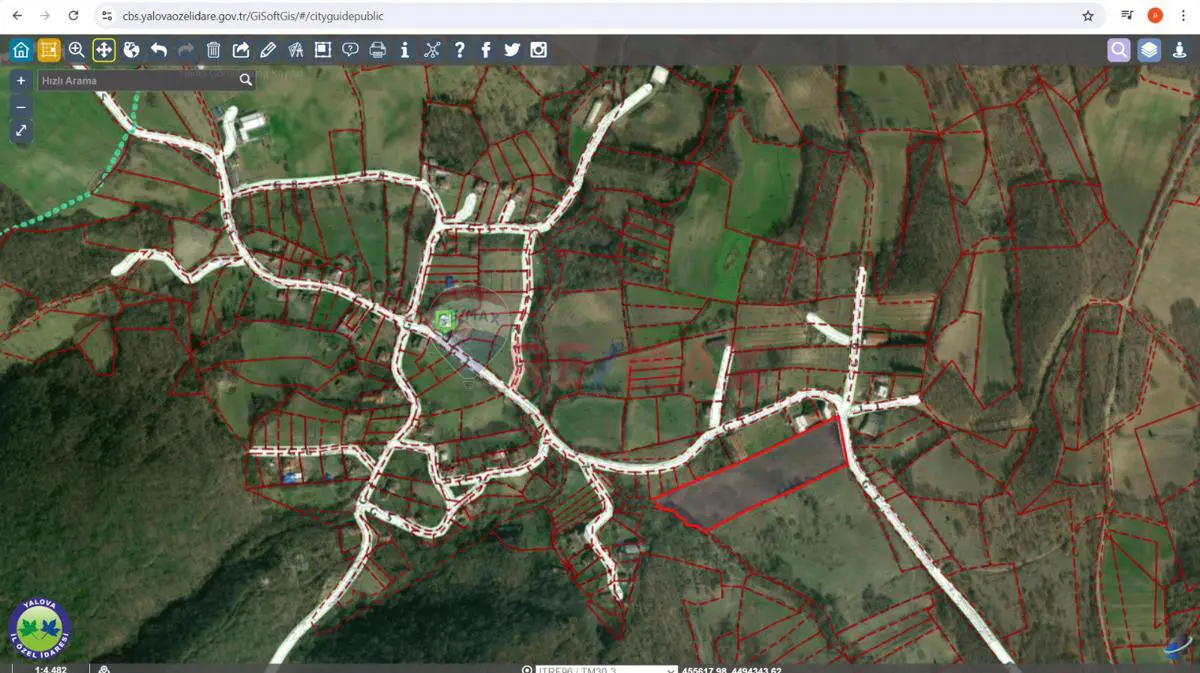Open the Twitter link icon

(512, 50)
